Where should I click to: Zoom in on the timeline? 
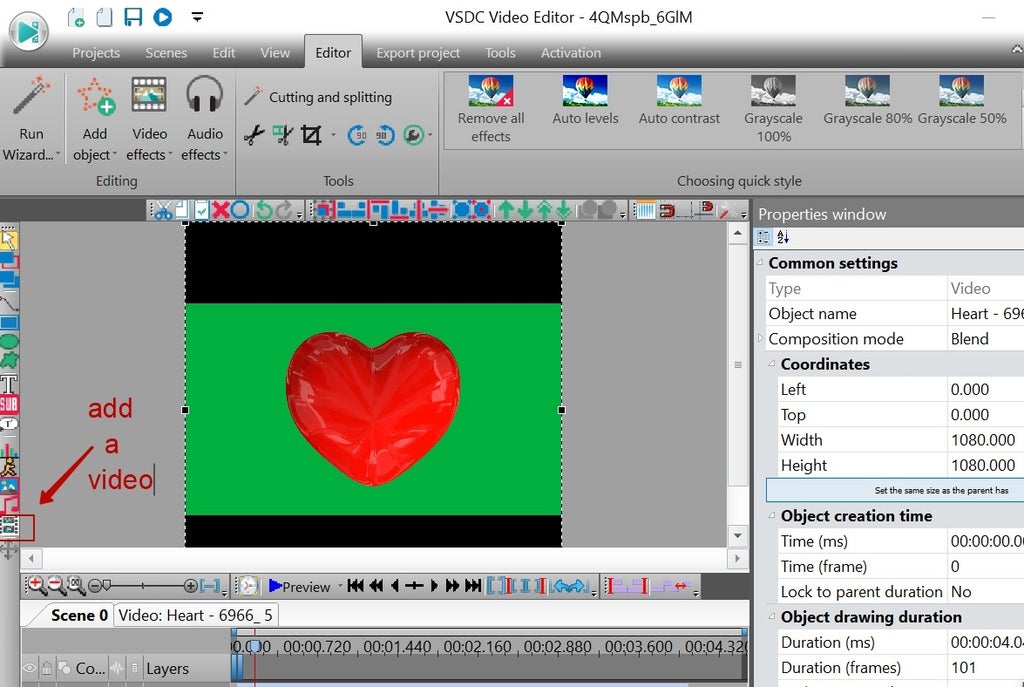35,586
